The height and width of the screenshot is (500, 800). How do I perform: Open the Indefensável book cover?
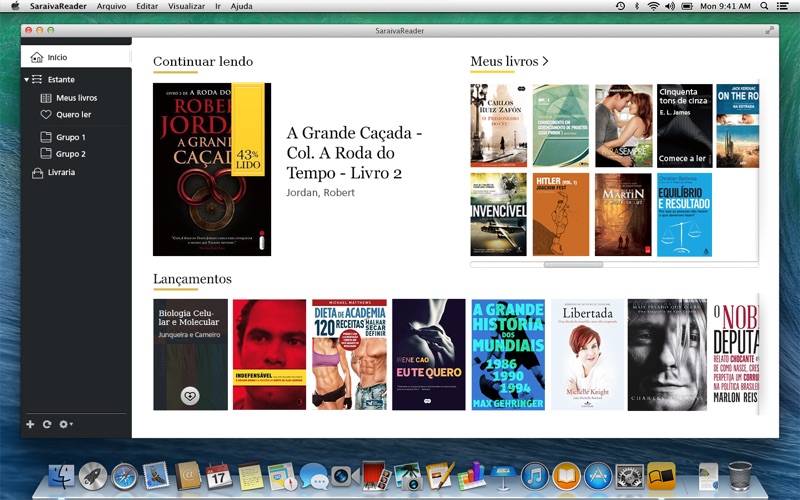click(x=269, y=354)
